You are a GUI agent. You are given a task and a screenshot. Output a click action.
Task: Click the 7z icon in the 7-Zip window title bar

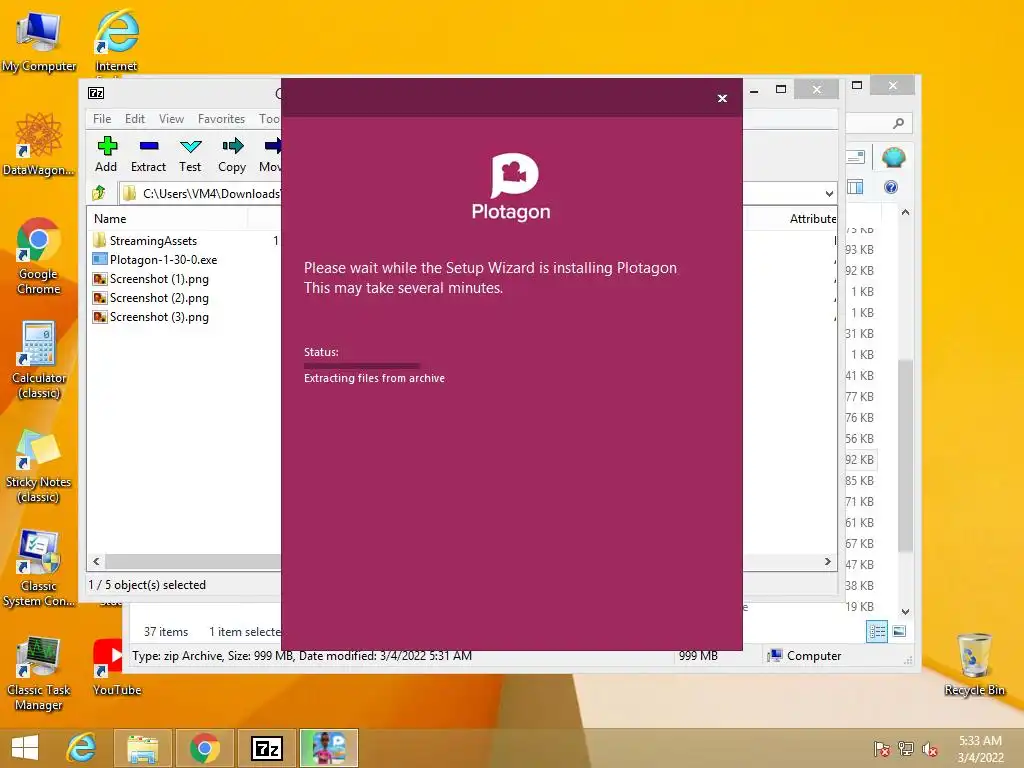pyautogui.click(x=97, y=93)
